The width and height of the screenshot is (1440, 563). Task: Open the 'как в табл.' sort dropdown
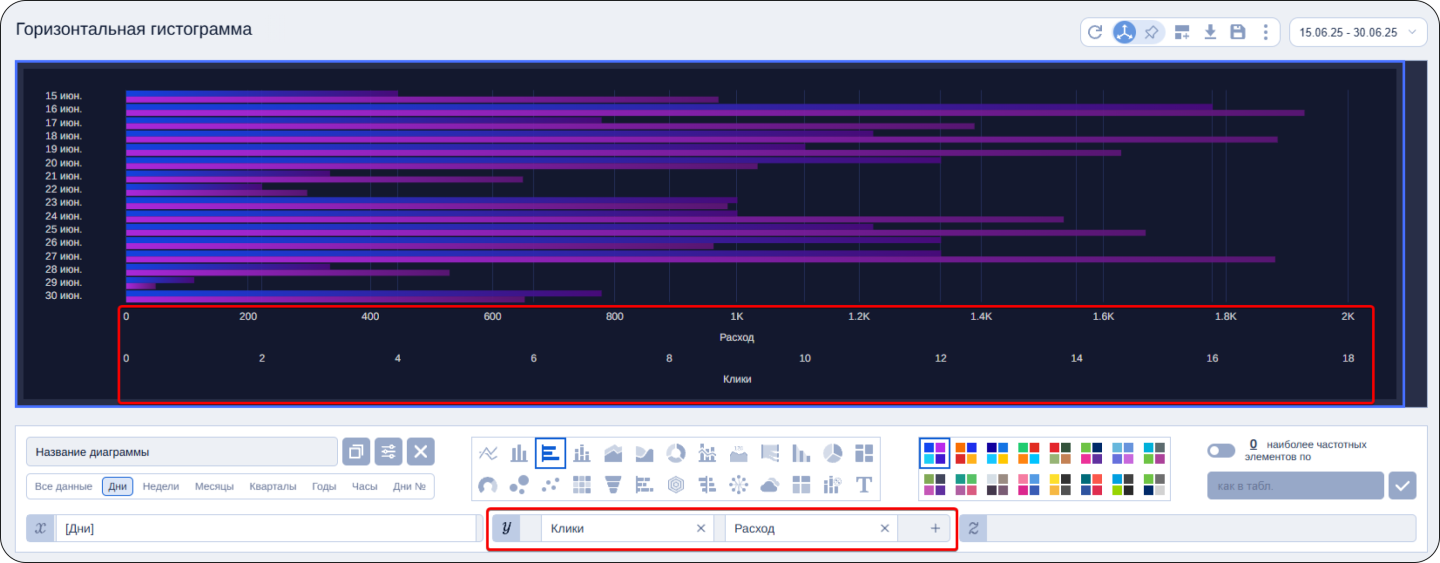tap(1295, 486)
